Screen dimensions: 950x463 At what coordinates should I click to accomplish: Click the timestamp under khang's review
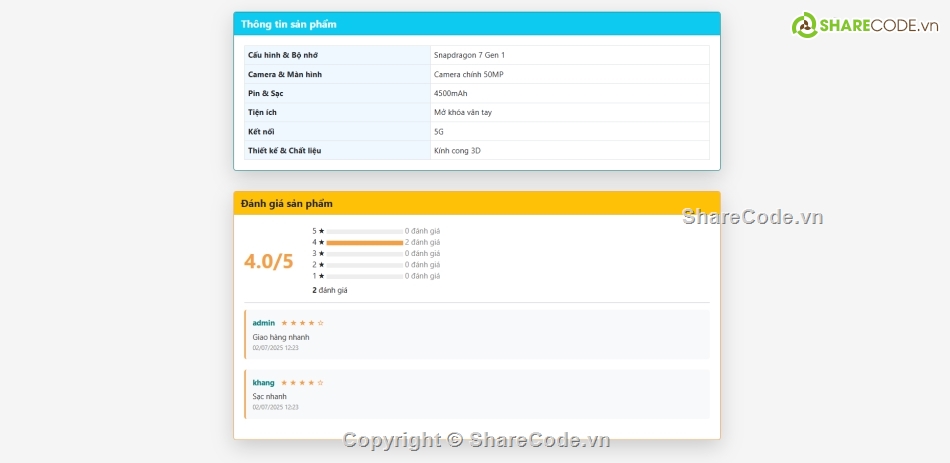276,407
